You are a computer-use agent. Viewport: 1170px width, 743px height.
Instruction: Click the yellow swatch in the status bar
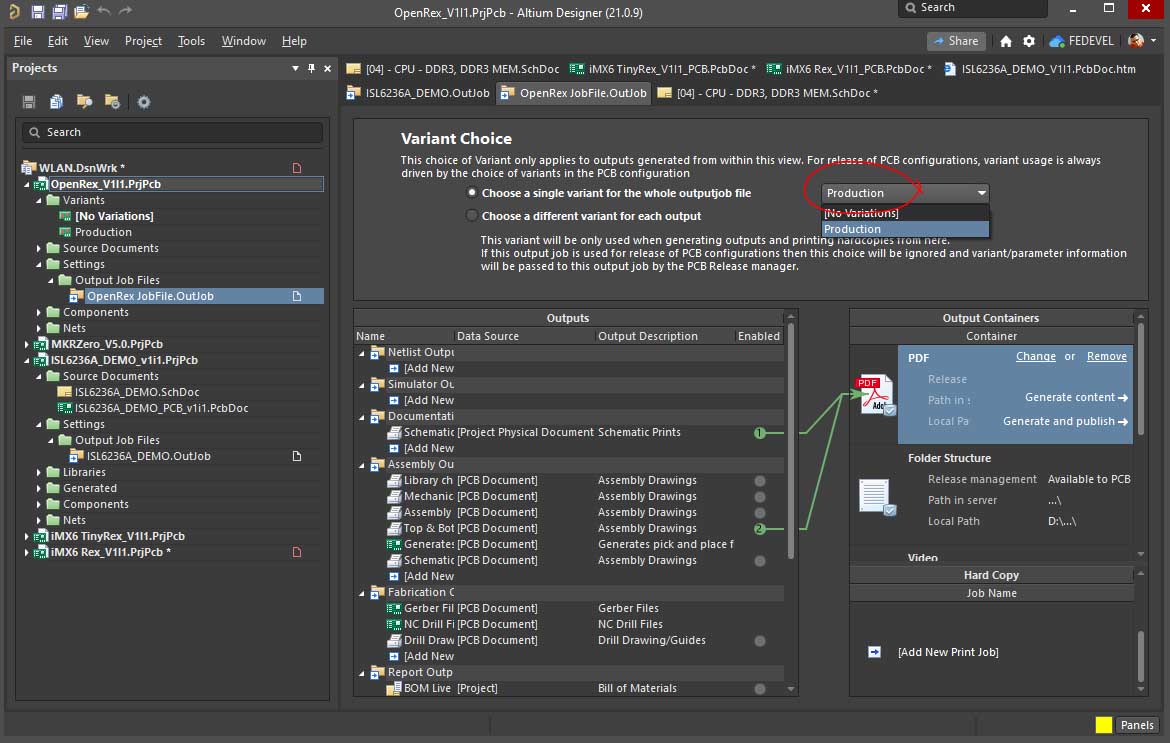click(x=1103, y=725)
